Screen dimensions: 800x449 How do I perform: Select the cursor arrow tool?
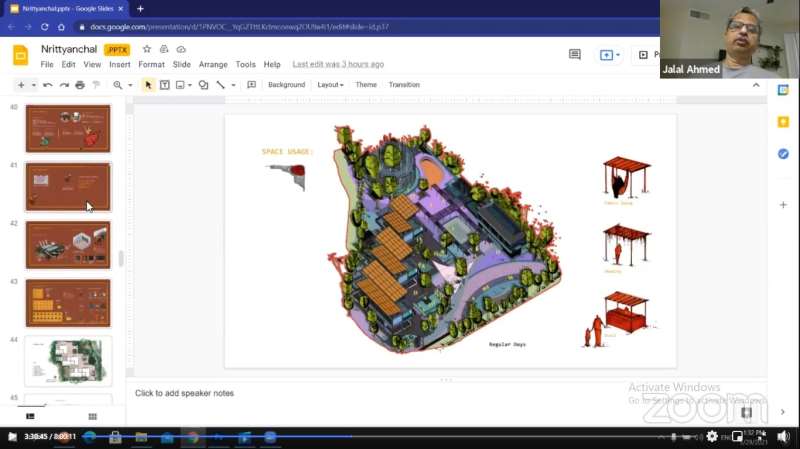[x=148, y=85]
